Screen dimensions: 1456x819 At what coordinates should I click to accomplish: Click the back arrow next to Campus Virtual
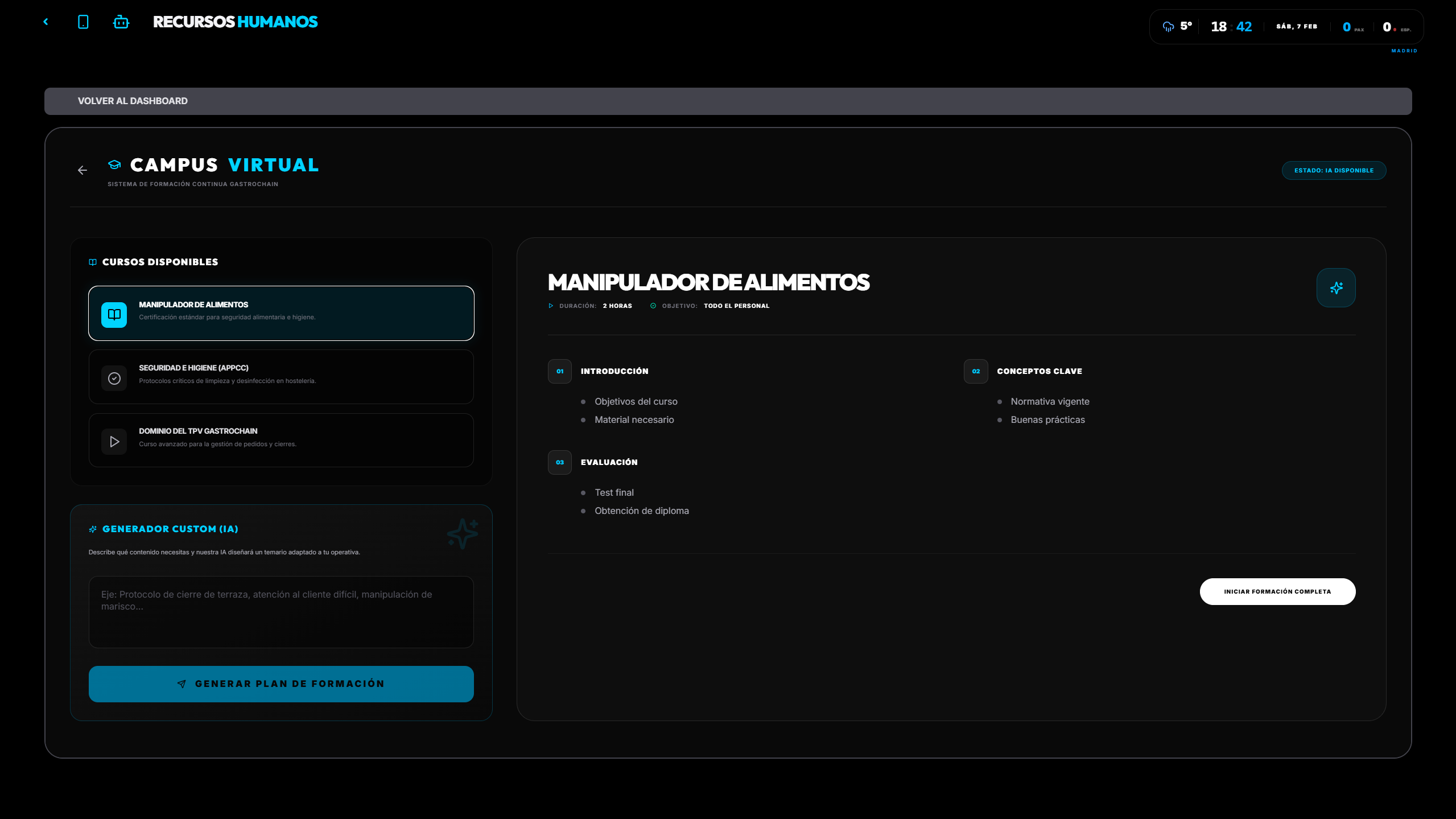[x=83, y=170]
